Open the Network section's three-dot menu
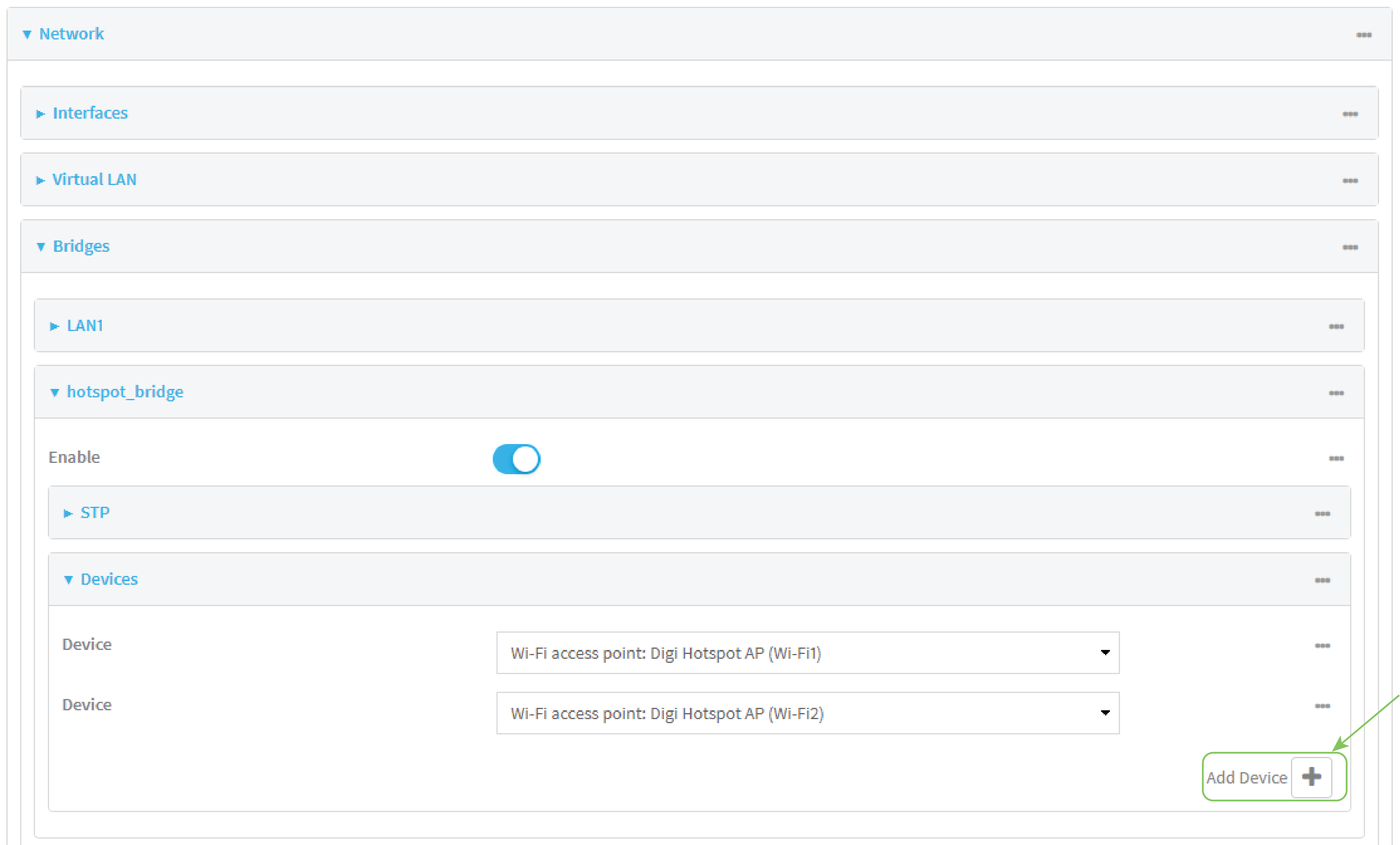1400x845 pixels. pos(1363,35)
